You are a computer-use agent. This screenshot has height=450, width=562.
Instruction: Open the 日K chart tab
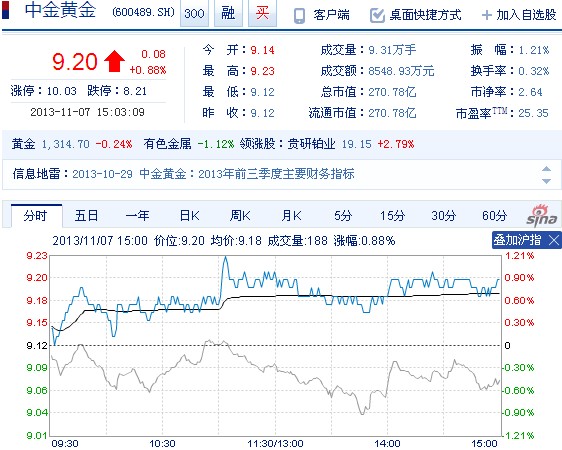190,216
